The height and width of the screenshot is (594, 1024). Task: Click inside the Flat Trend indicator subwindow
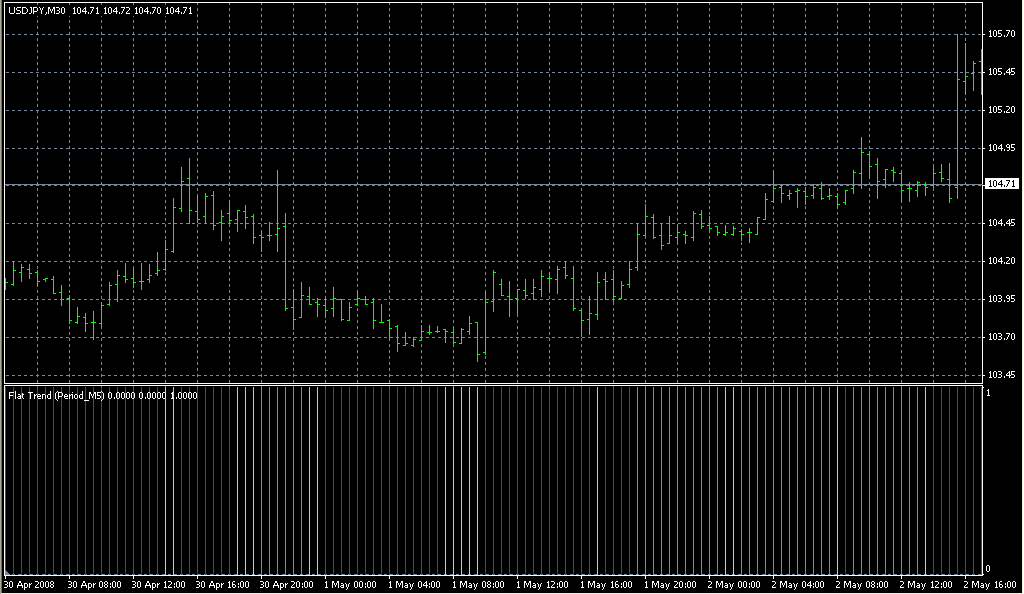500,480
